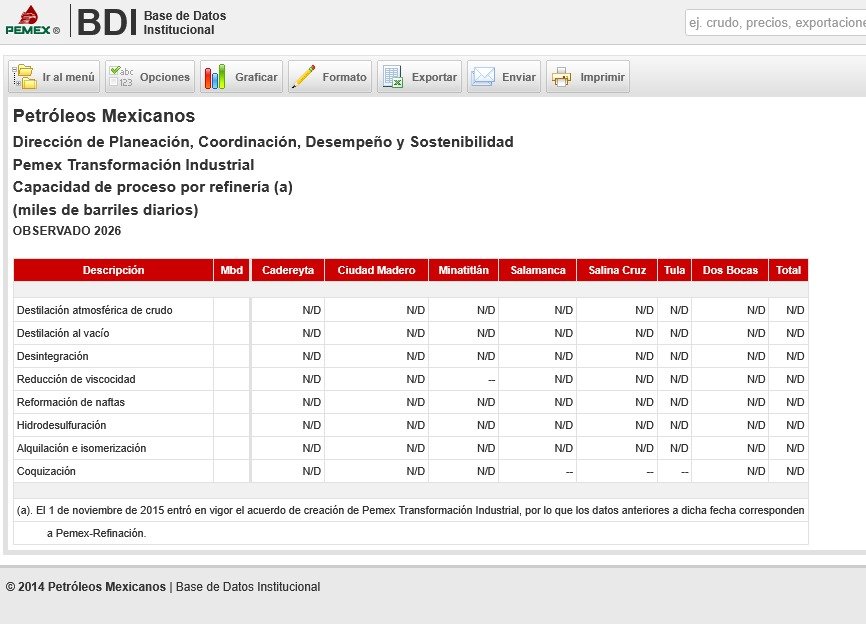Select the Hidrodesulfuración row label
The height and width of the screenshot is (624, 866).
pyautogui.click(x=61, y=425)
